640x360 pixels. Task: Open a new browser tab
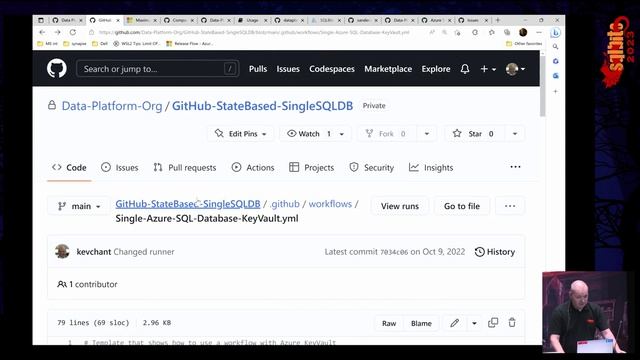498,20
